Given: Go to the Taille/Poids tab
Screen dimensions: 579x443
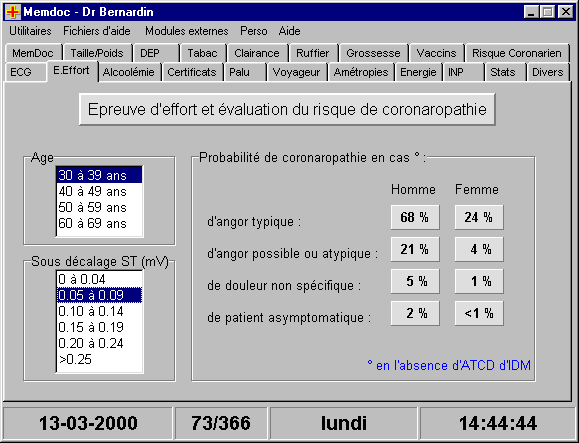Looking at the screenshot, I should coord(97,53).
